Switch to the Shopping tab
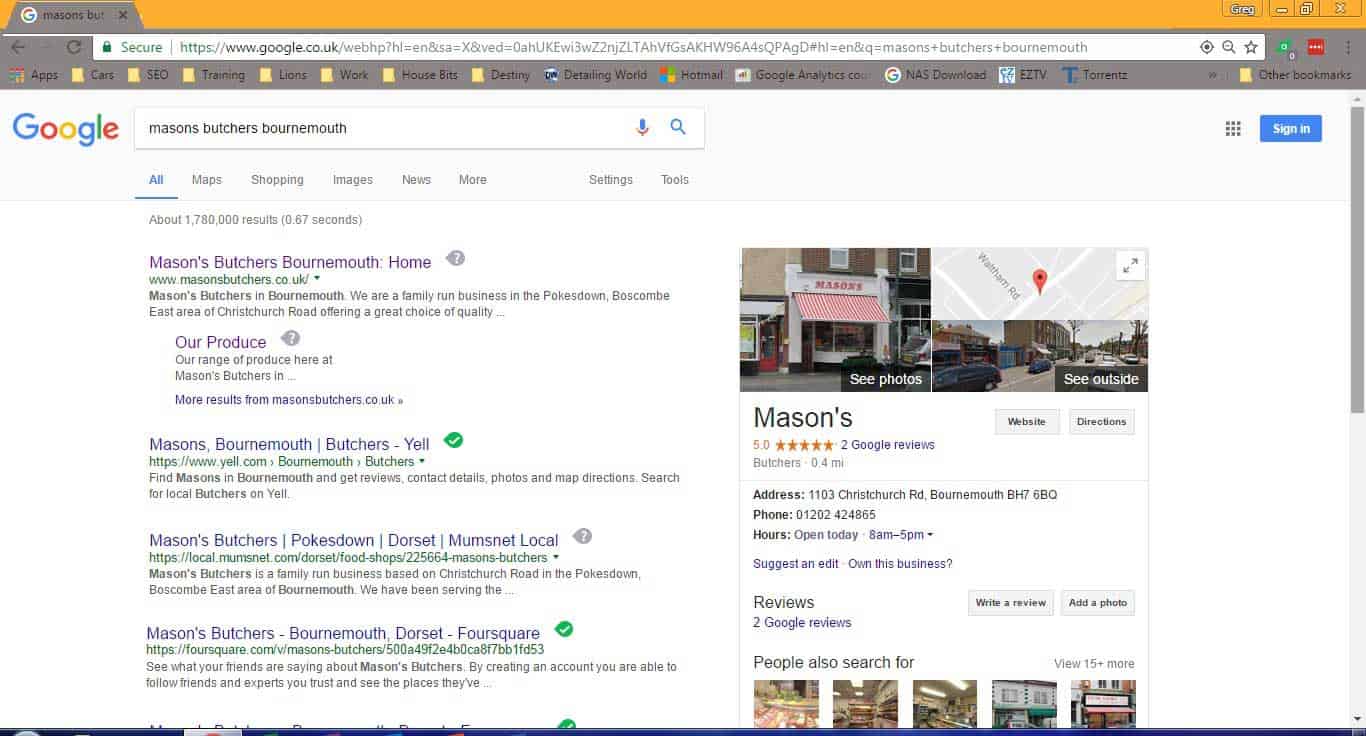The width and height of the screenshot is (1366, 736). (277, 180)
